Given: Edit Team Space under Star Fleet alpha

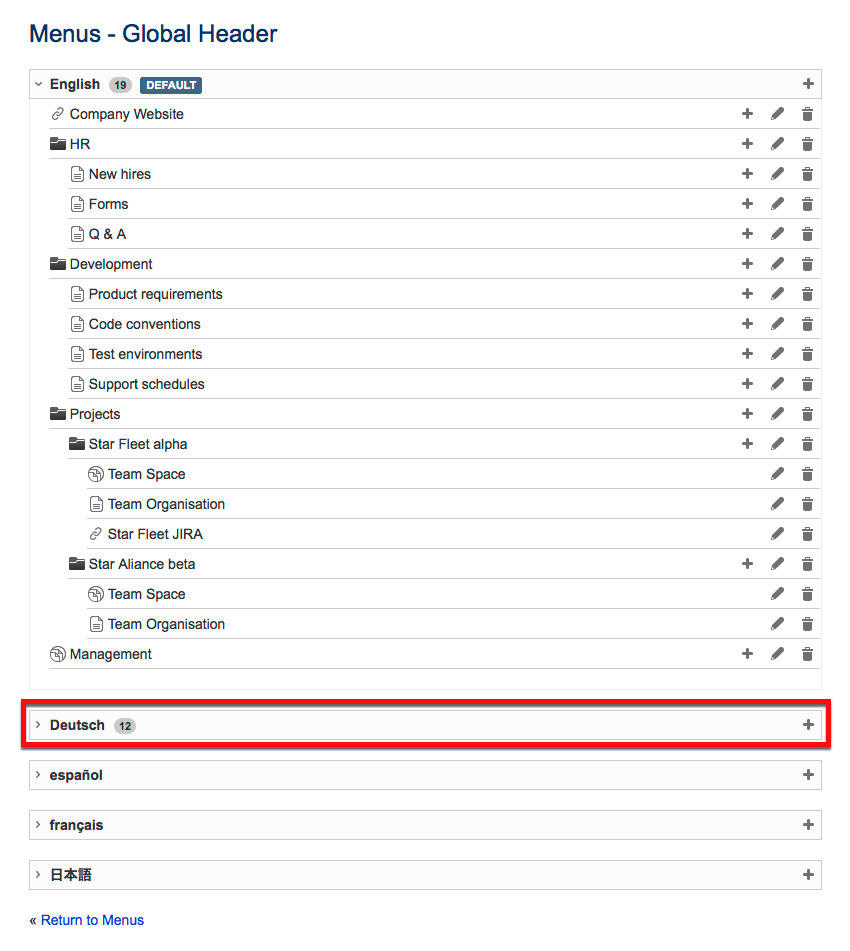Looking at the screenshot, I should click(777, 474).
